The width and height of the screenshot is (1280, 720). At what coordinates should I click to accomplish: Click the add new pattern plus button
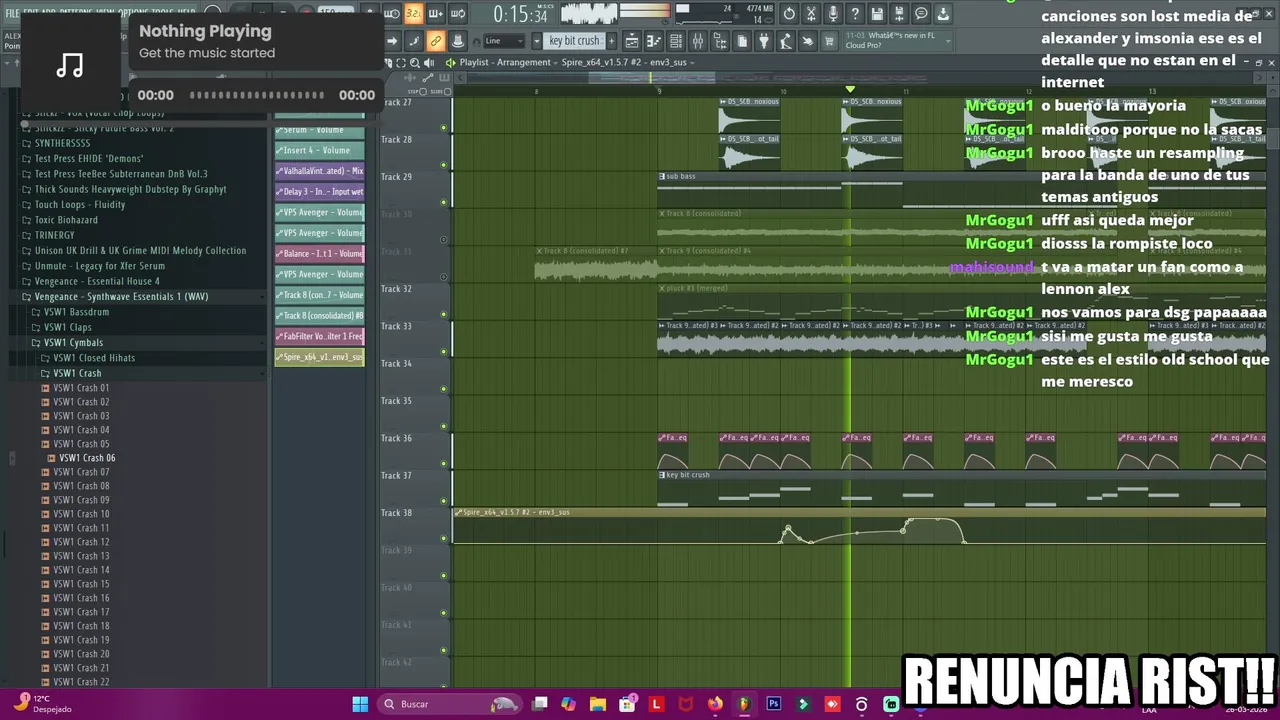click(x=611, y=41)
